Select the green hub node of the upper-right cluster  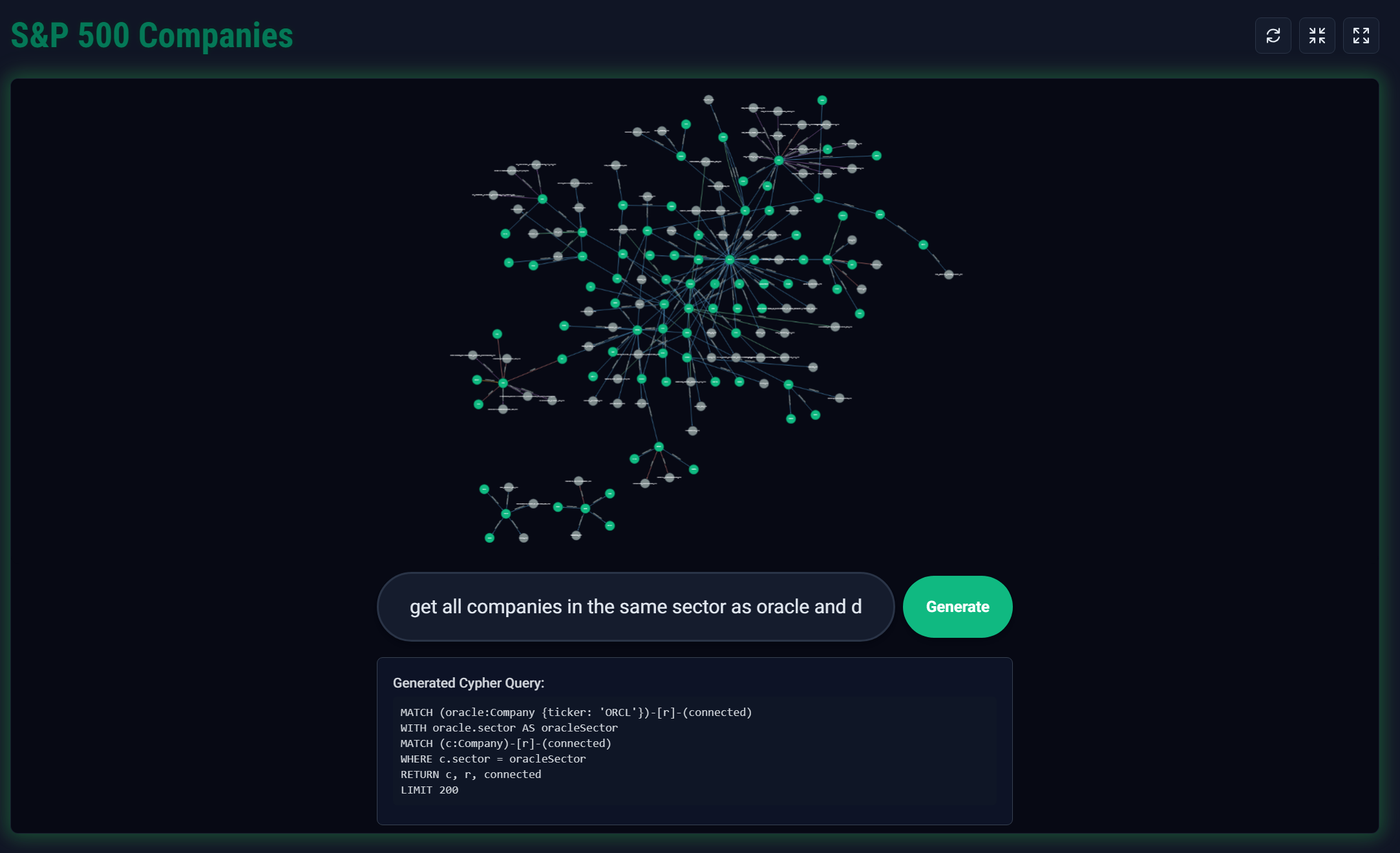[778, 160]
